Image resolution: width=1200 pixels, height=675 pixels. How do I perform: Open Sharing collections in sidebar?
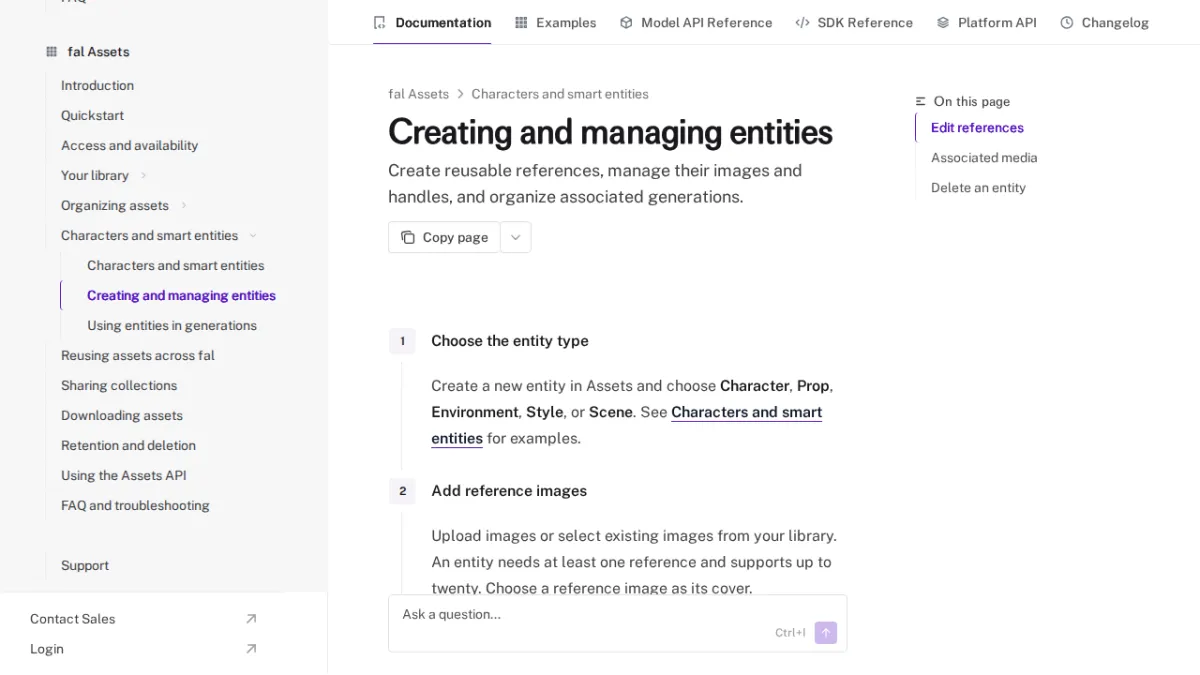[x=119, y=386]
